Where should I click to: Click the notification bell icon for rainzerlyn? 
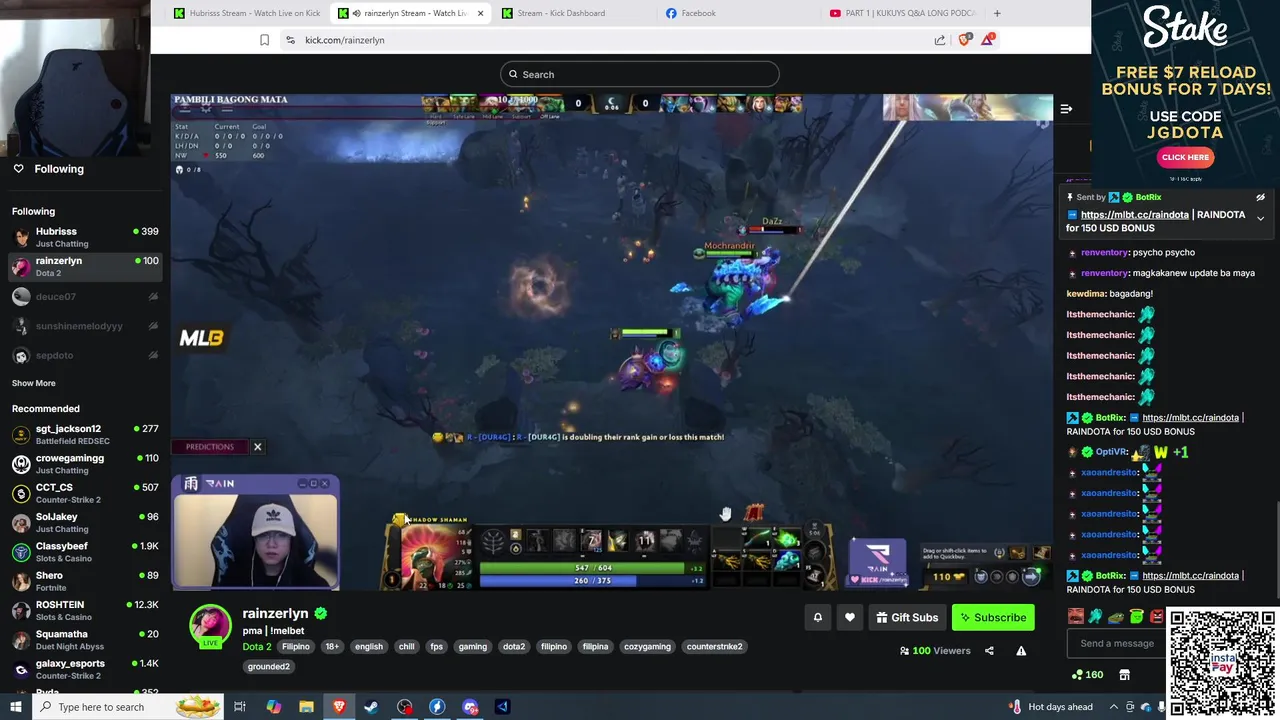pyautogui.click(x=817, y=617)
